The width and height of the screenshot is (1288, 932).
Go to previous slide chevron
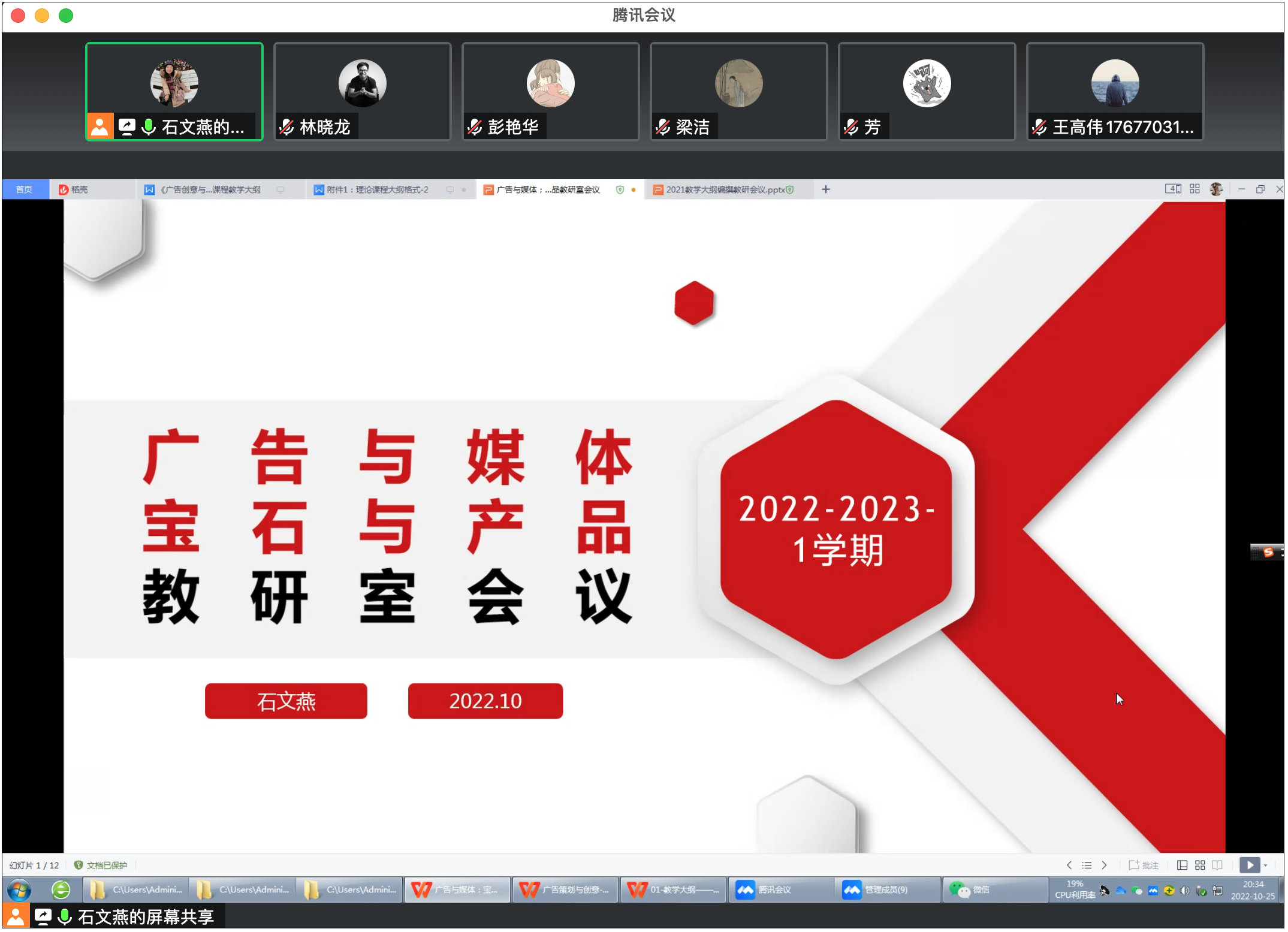[x=1069, y=865]
